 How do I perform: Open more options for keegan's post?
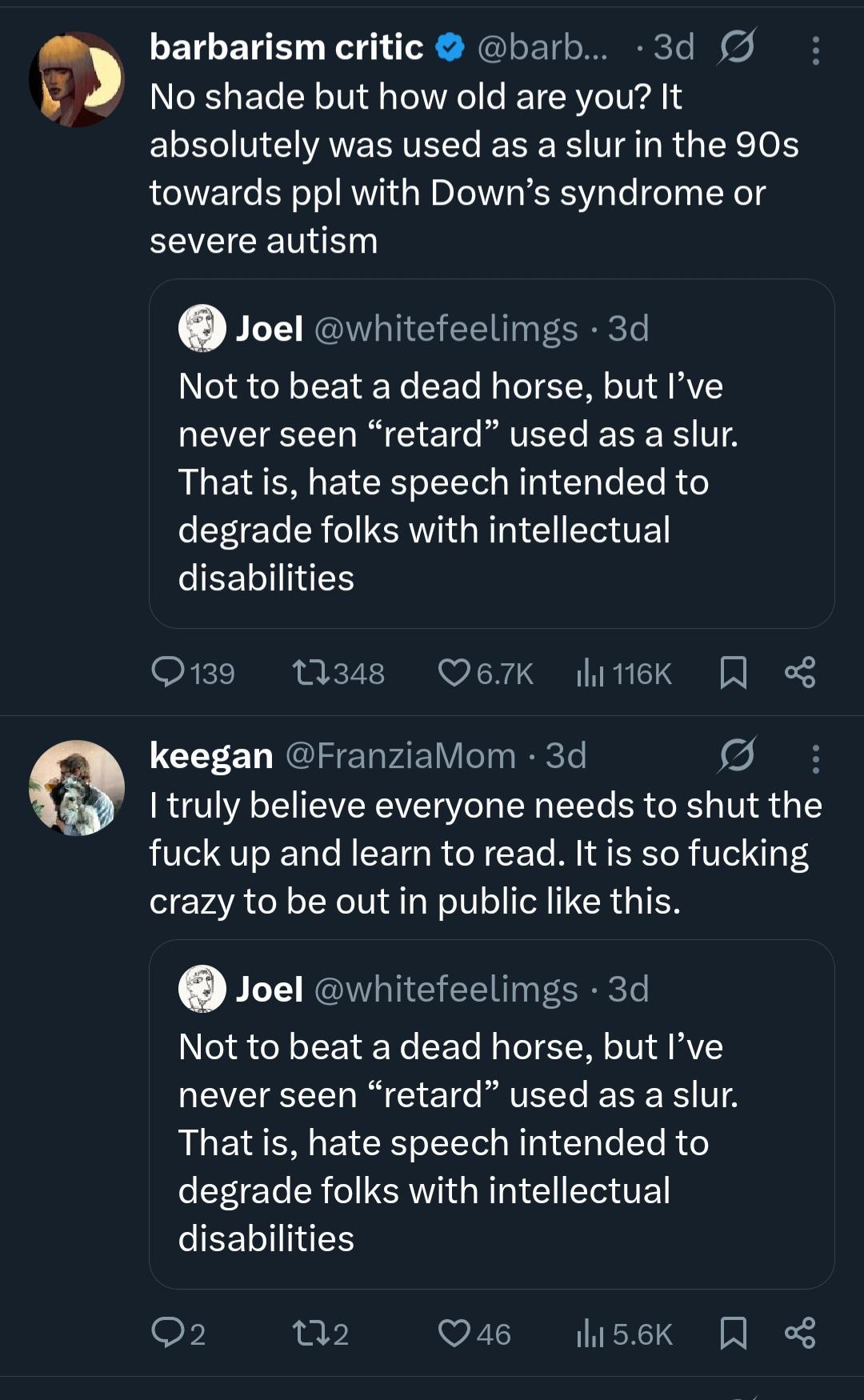815,758
